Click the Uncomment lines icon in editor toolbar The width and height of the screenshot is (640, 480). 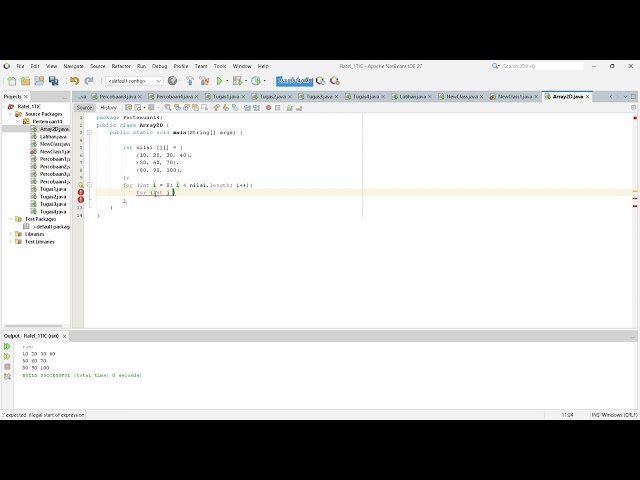299,108
